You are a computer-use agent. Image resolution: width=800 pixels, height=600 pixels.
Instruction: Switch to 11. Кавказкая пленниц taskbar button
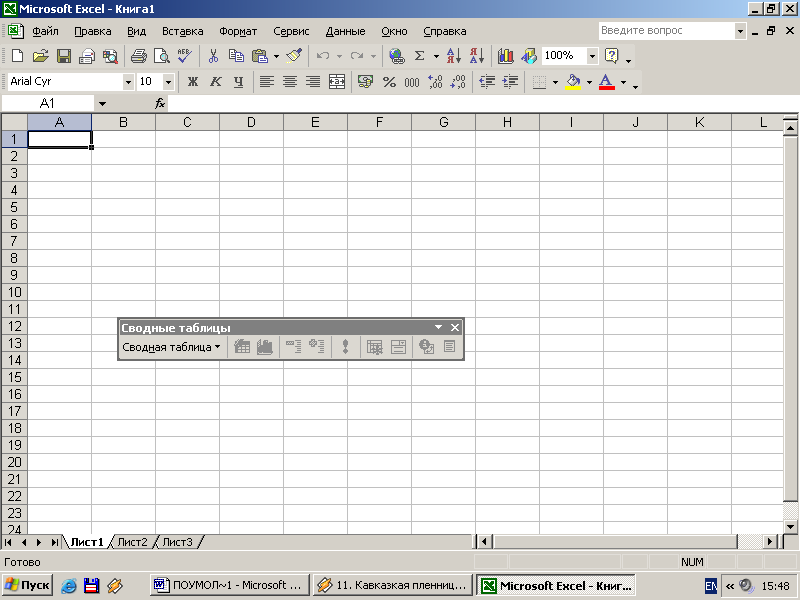(x=393, y=585)
